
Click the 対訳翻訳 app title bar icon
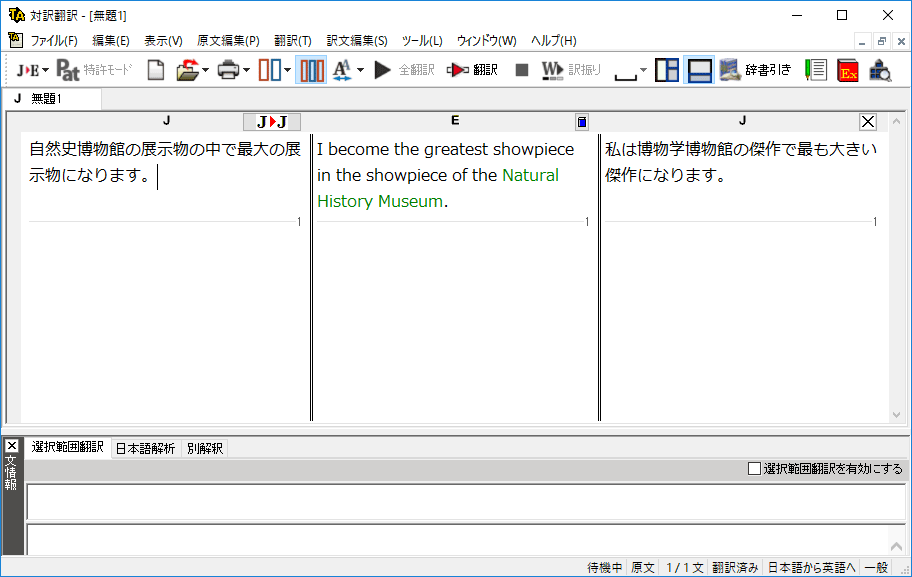click(x=17, y=15)
